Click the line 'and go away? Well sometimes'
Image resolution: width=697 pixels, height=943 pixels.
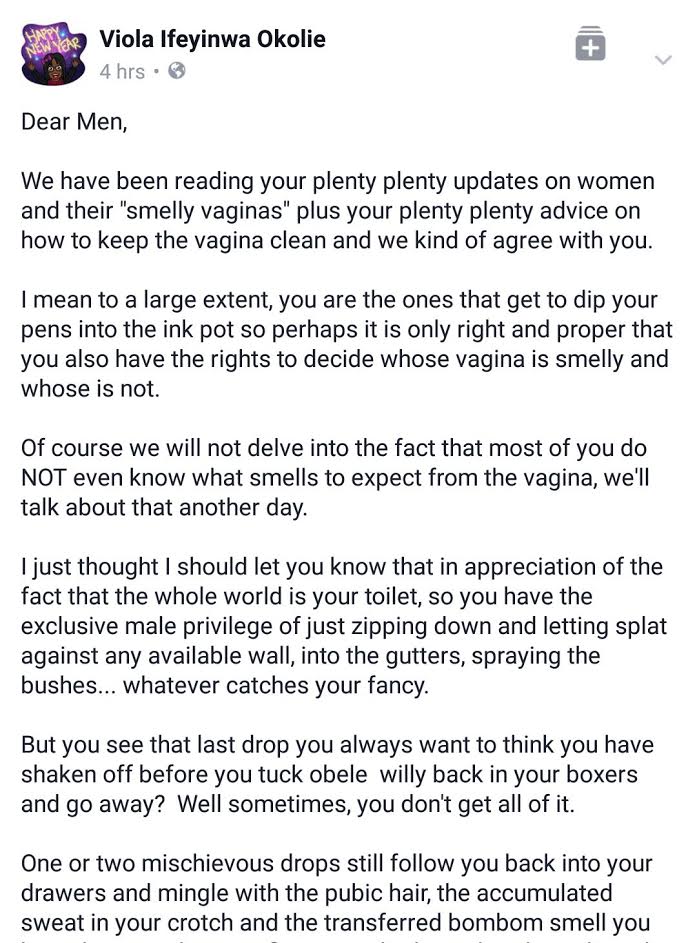pyautogui.click(x=298, y=804)
